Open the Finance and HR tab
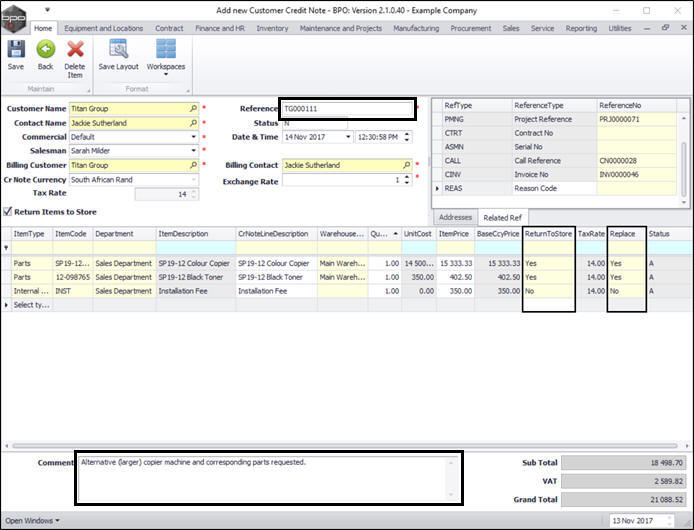The width and height of the screenshot is (694, 530). [x=220, y=28]
